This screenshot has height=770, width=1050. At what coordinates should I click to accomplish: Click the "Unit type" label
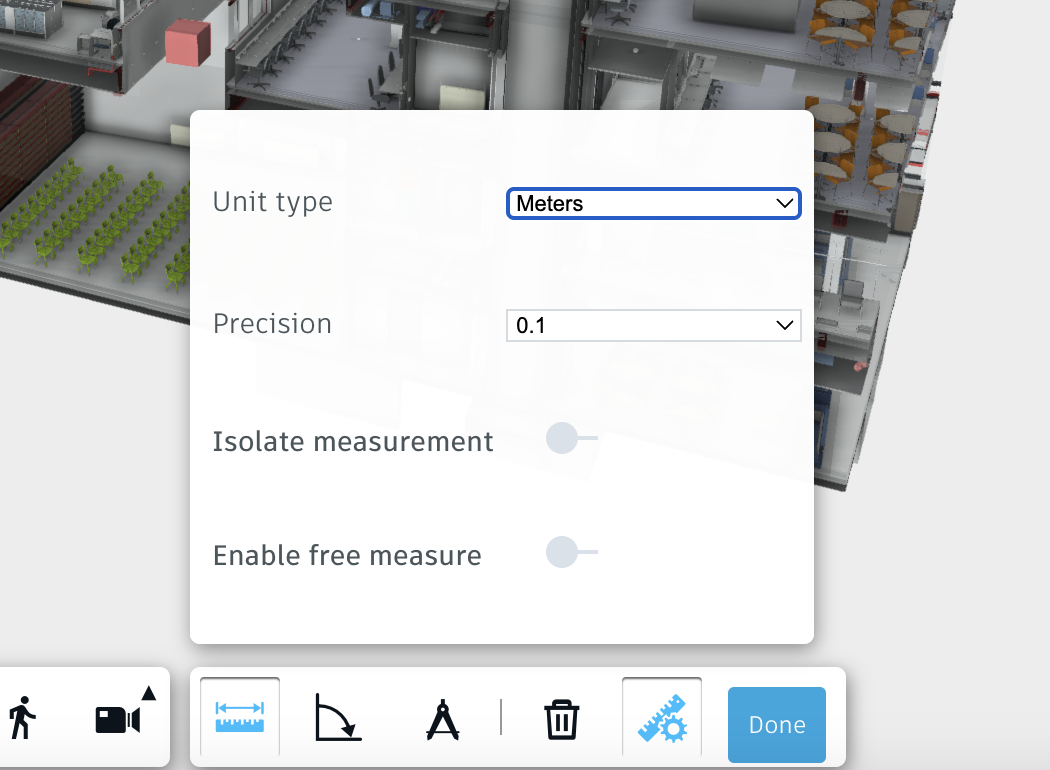(x=272, y=202)
